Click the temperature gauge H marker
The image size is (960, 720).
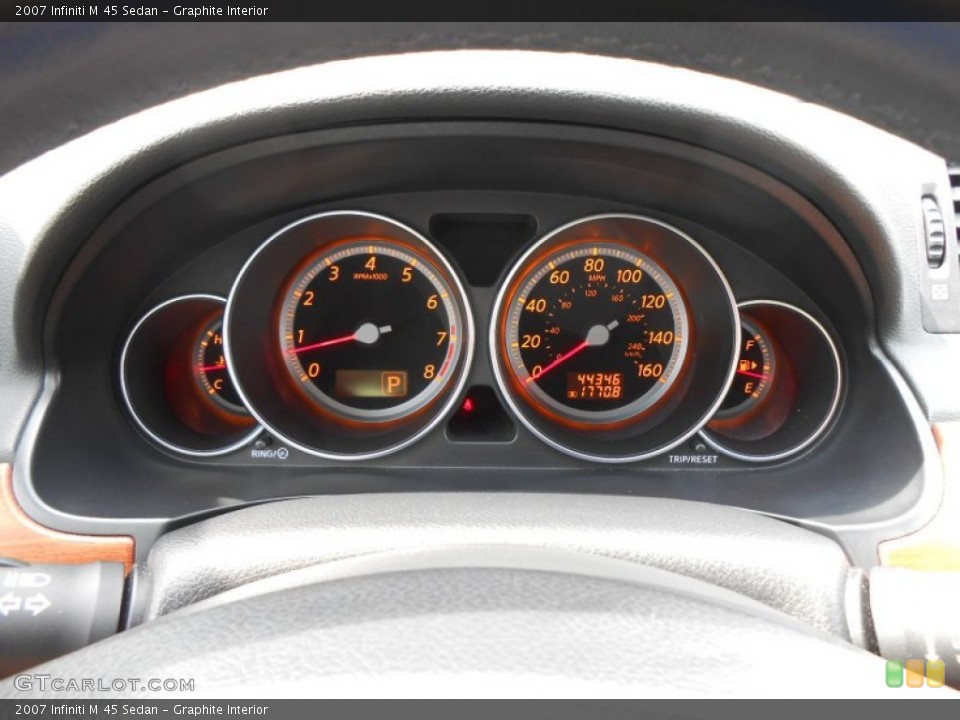(x=218, y=340)
